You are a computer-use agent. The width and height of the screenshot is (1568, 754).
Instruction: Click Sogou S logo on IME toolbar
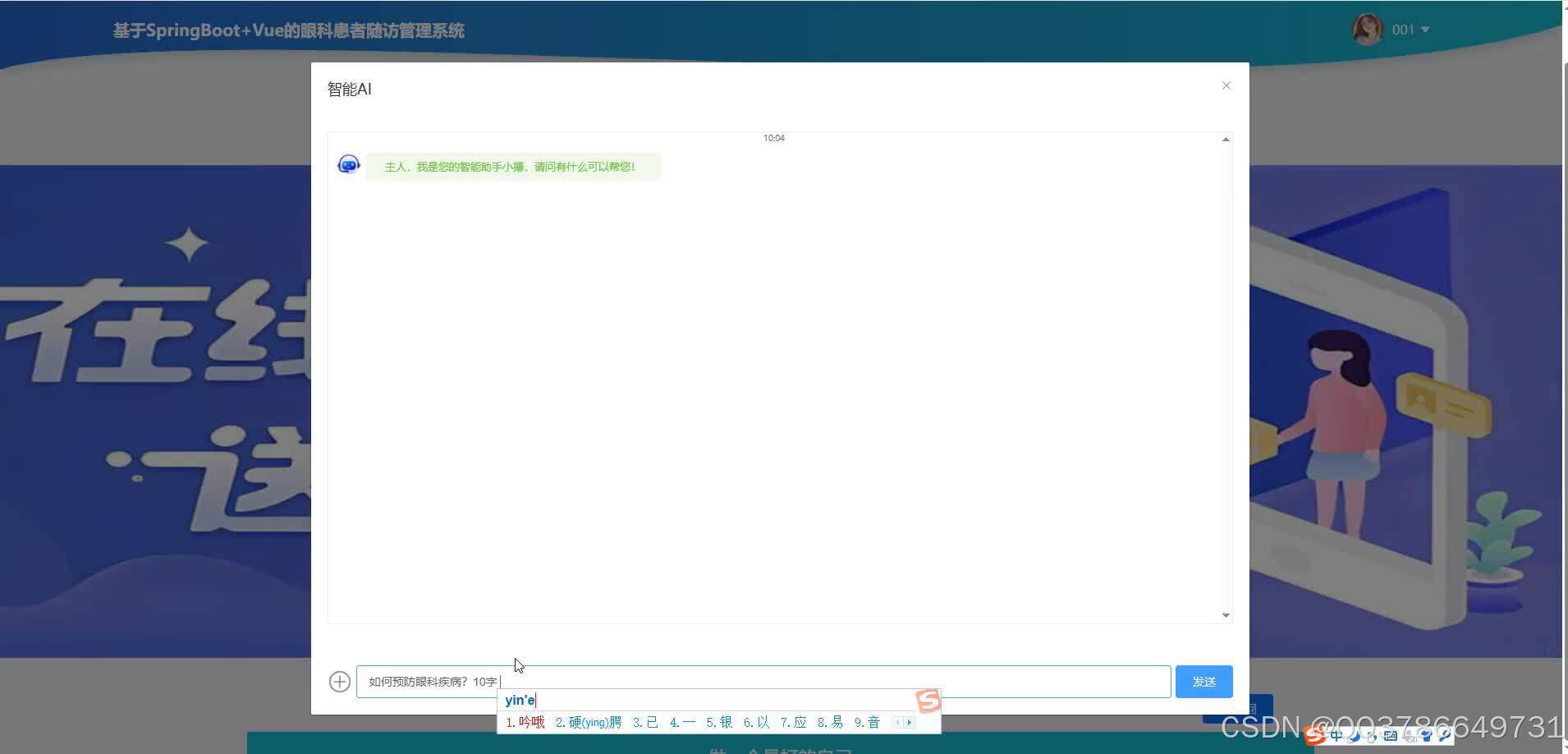pos(1315,736)
